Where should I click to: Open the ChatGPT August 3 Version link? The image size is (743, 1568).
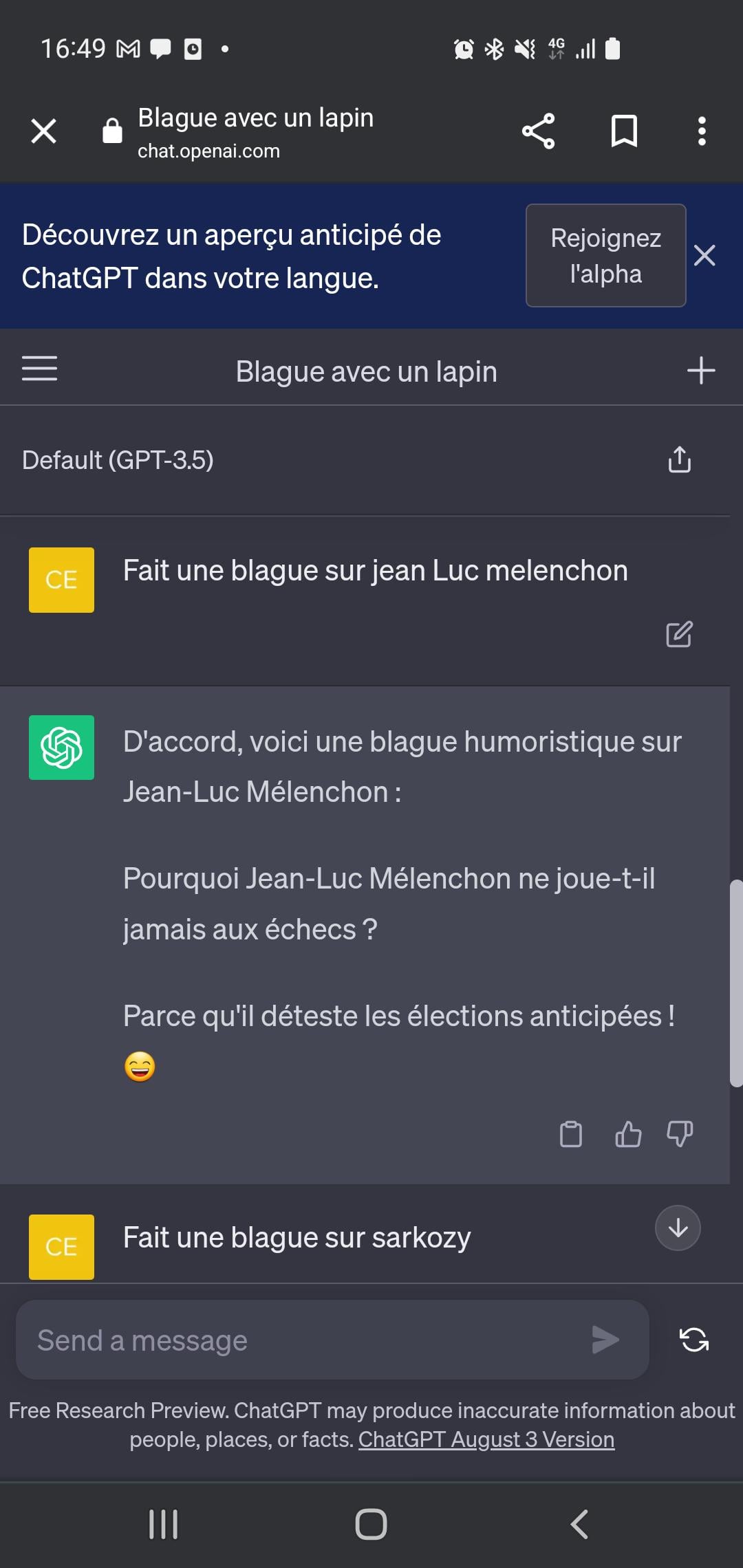coord(486,1439)
